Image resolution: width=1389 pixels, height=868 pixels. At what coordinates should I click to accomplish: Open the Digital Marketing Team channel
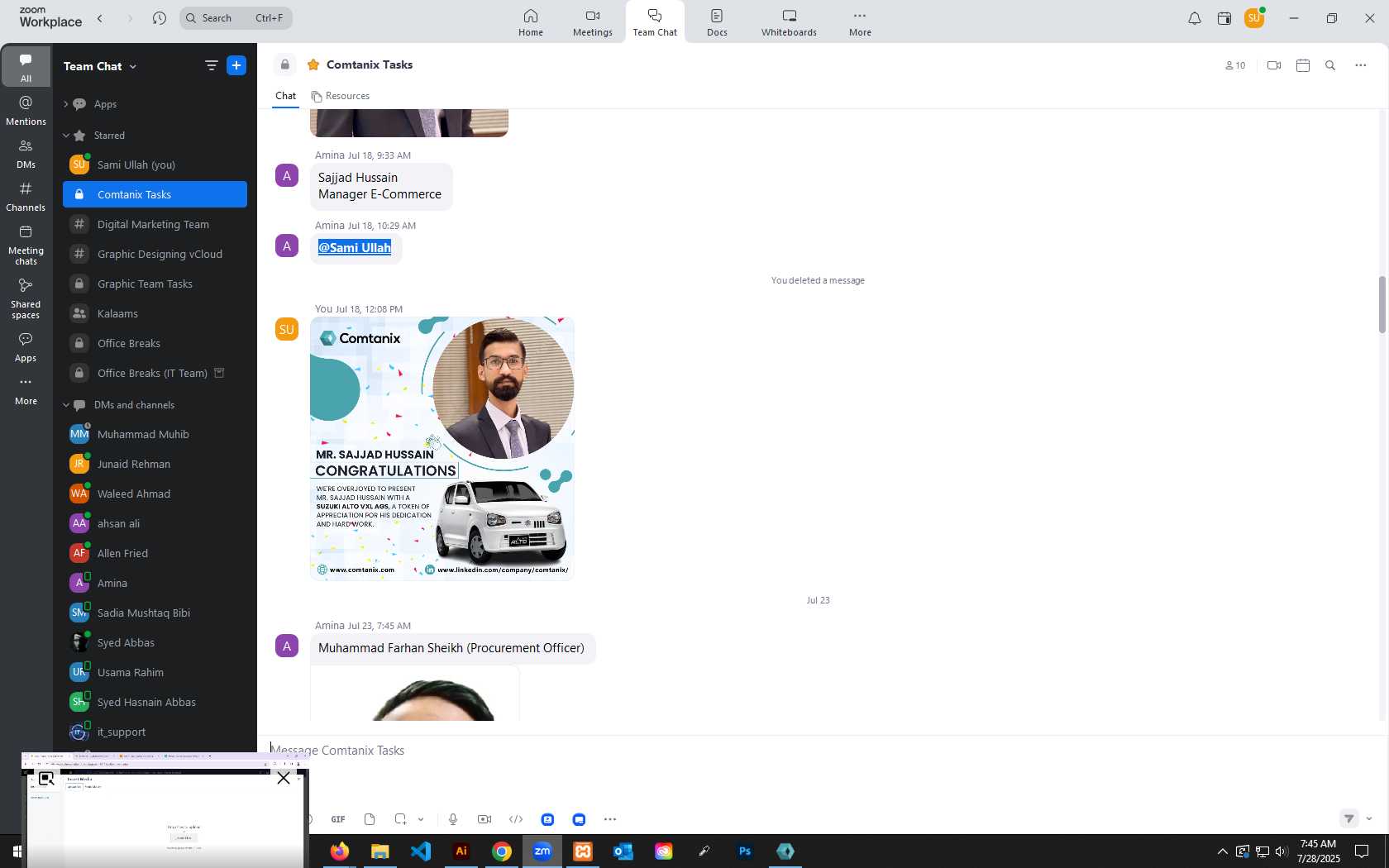point(155,224)
